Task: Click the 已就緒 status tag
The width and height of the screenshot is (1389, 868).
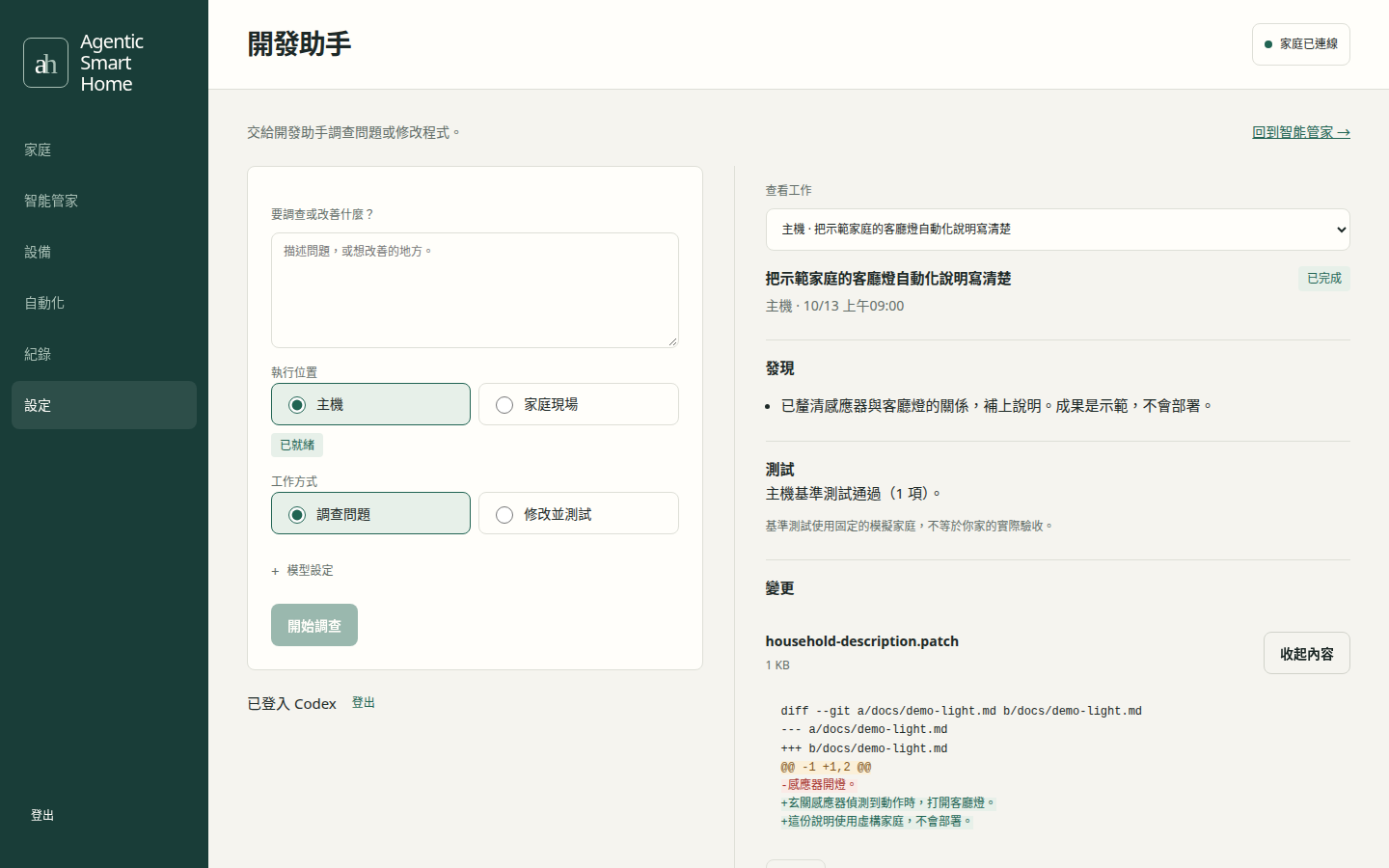Action: coord(297,445)
